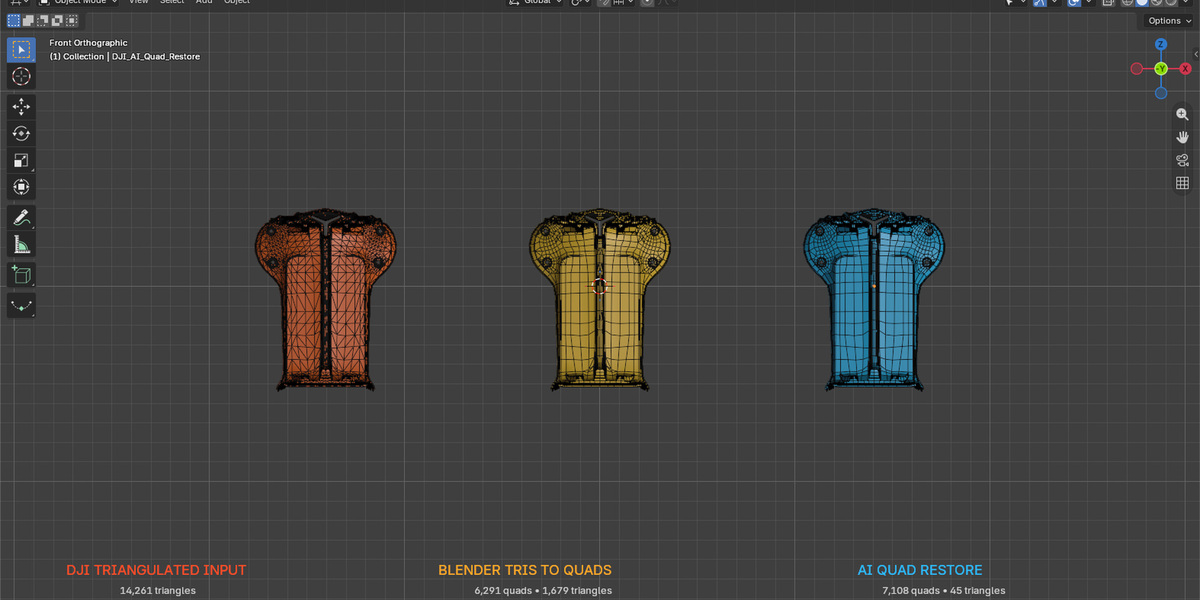1200x600 pixels.
Task: Select the blue AI quad restore mesh
Action: click(874, 300)
